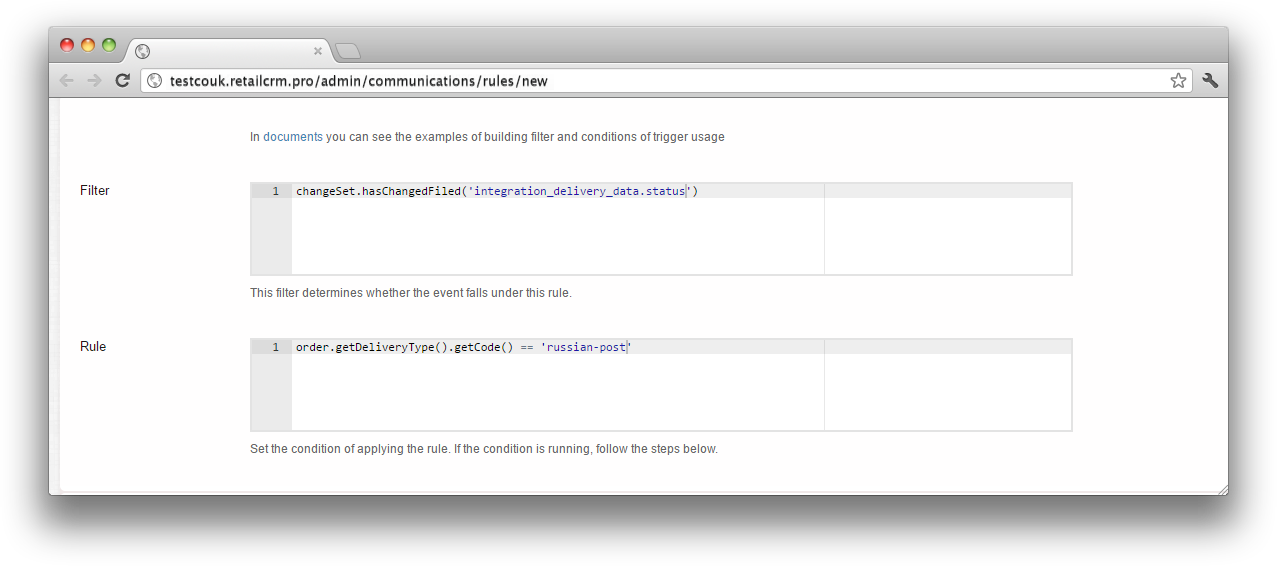Place cursor in 'russian-post' string

tap(587, 347)
